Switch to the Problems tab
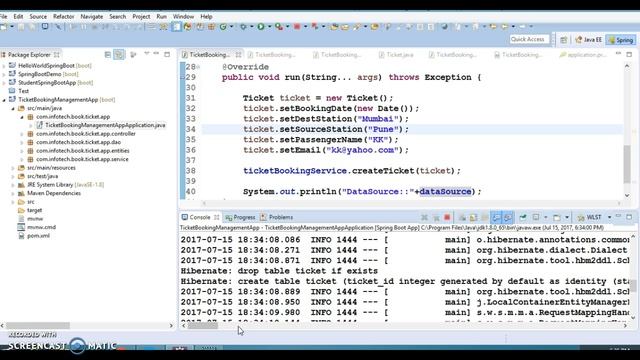 (277, 217)
